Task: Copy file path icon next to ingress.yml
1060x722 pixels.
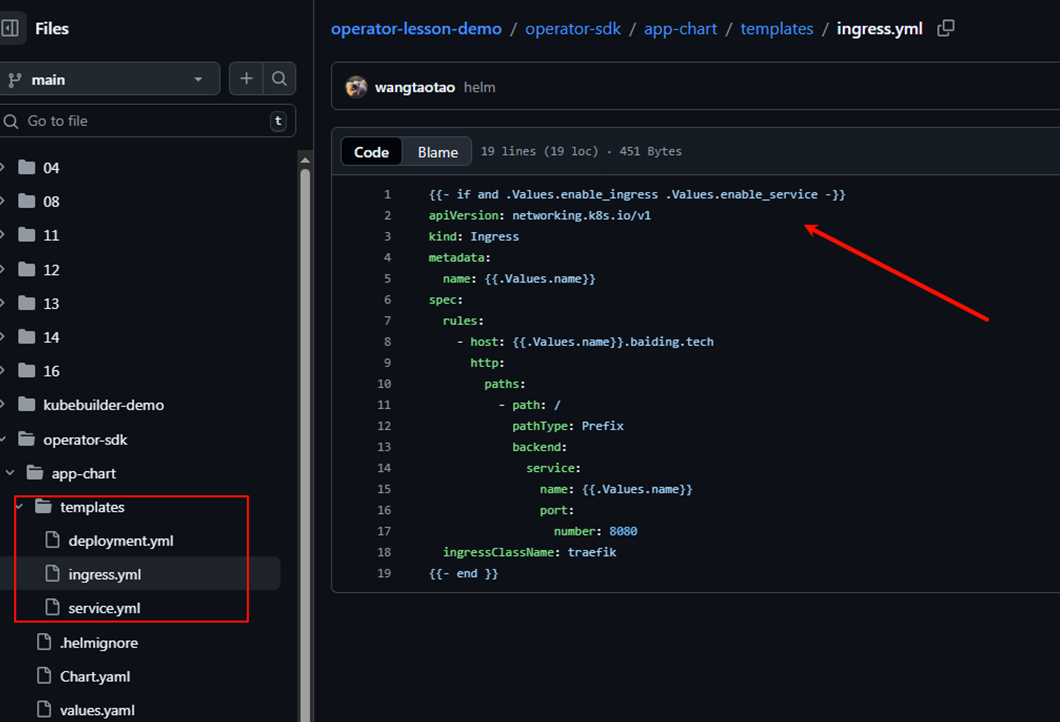Action: [x=945, y=29]
